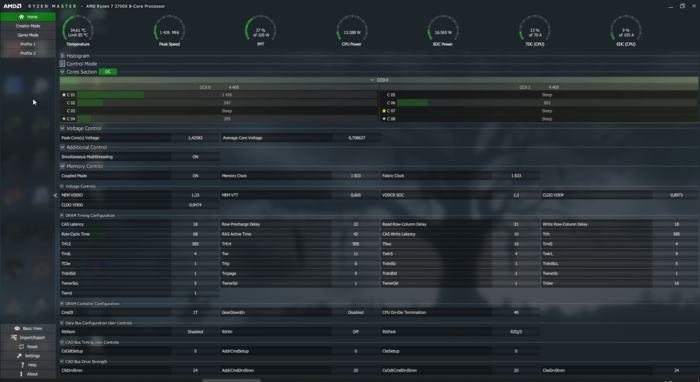Click the star marker on core C 01
Screen dimensions: 700x382
[x=64, y=95]
